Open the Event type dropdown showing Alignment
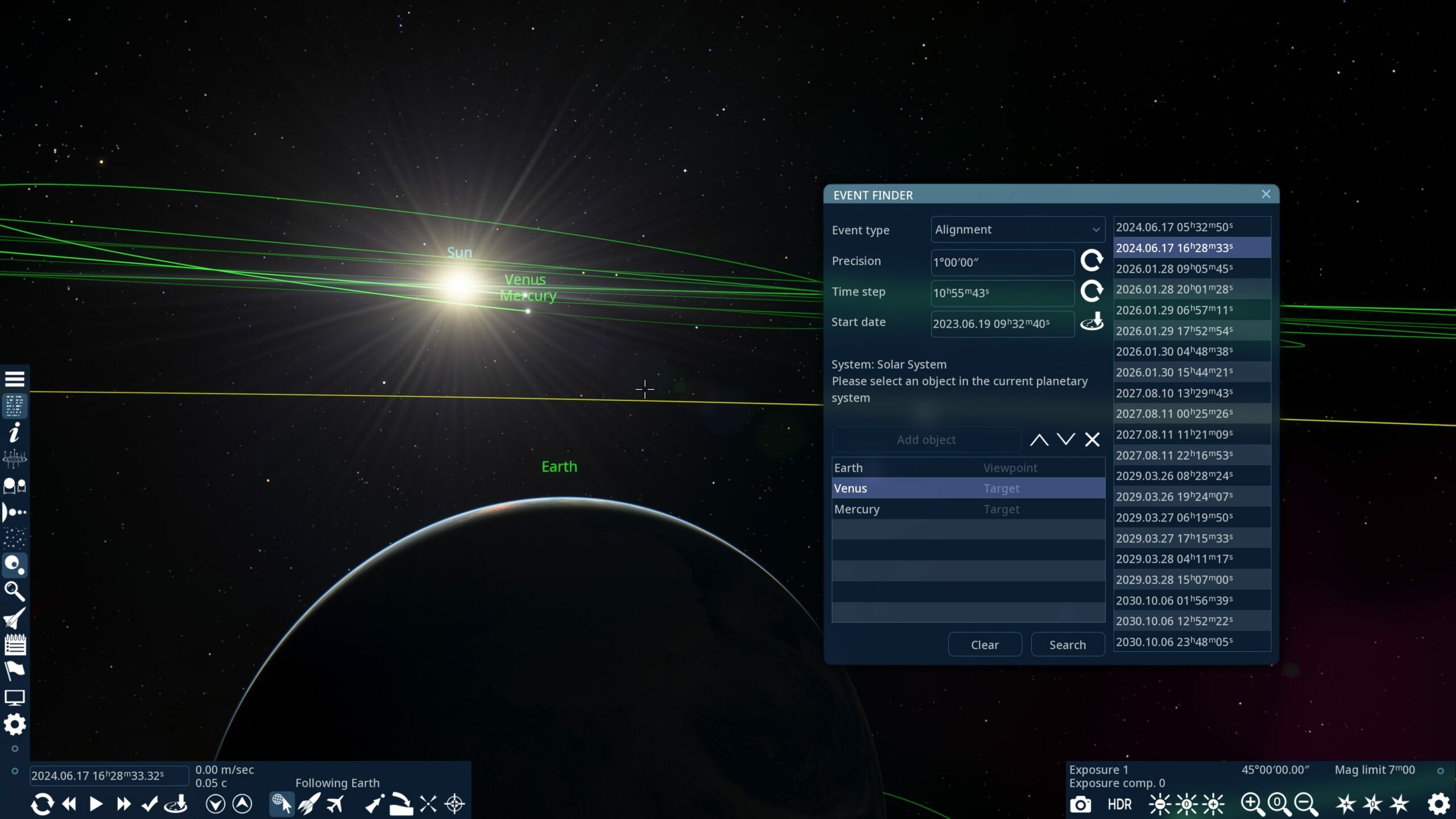The image size is (1456, 819). tap(1017, 230)
